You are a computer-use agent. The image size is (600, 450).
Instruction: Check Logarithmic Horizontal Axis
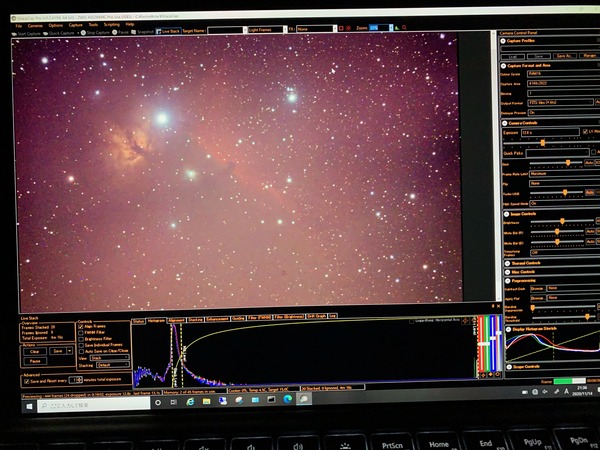[411, 321]
